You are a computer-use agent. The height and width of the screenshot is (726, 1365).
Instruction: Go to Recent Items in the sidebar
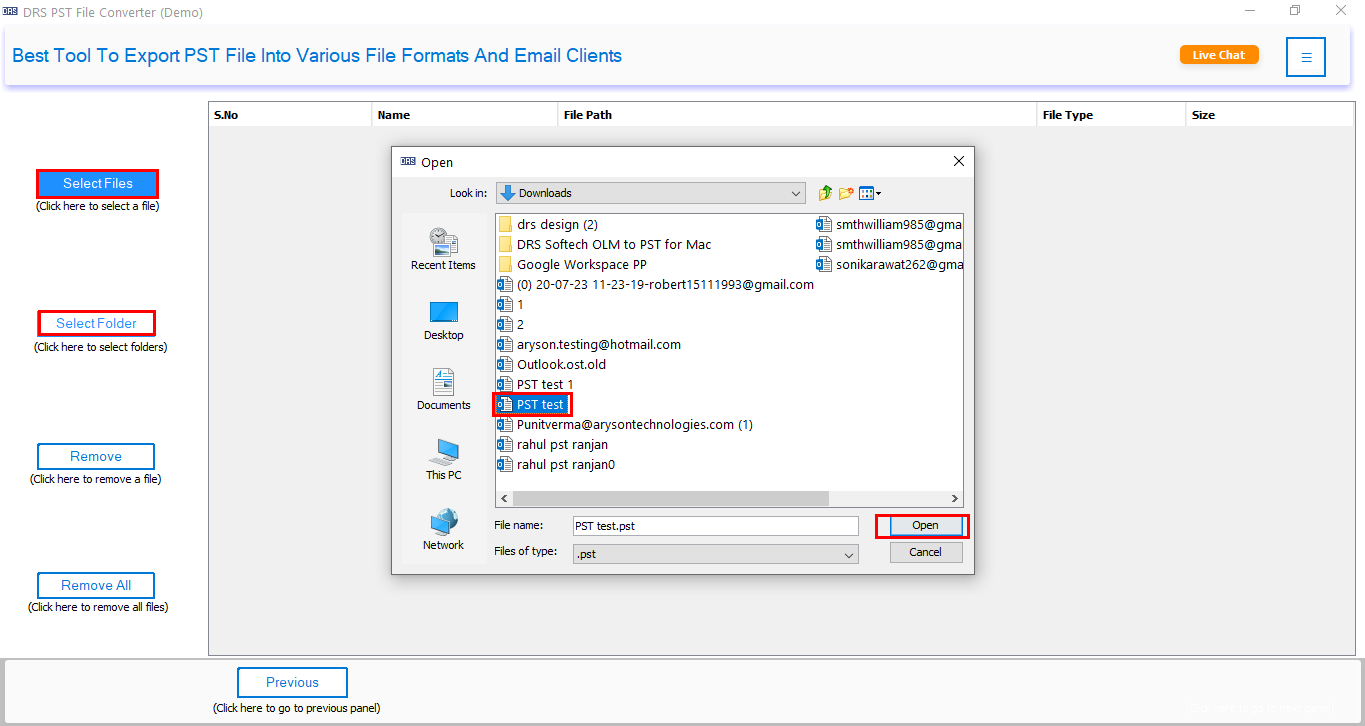443,249
